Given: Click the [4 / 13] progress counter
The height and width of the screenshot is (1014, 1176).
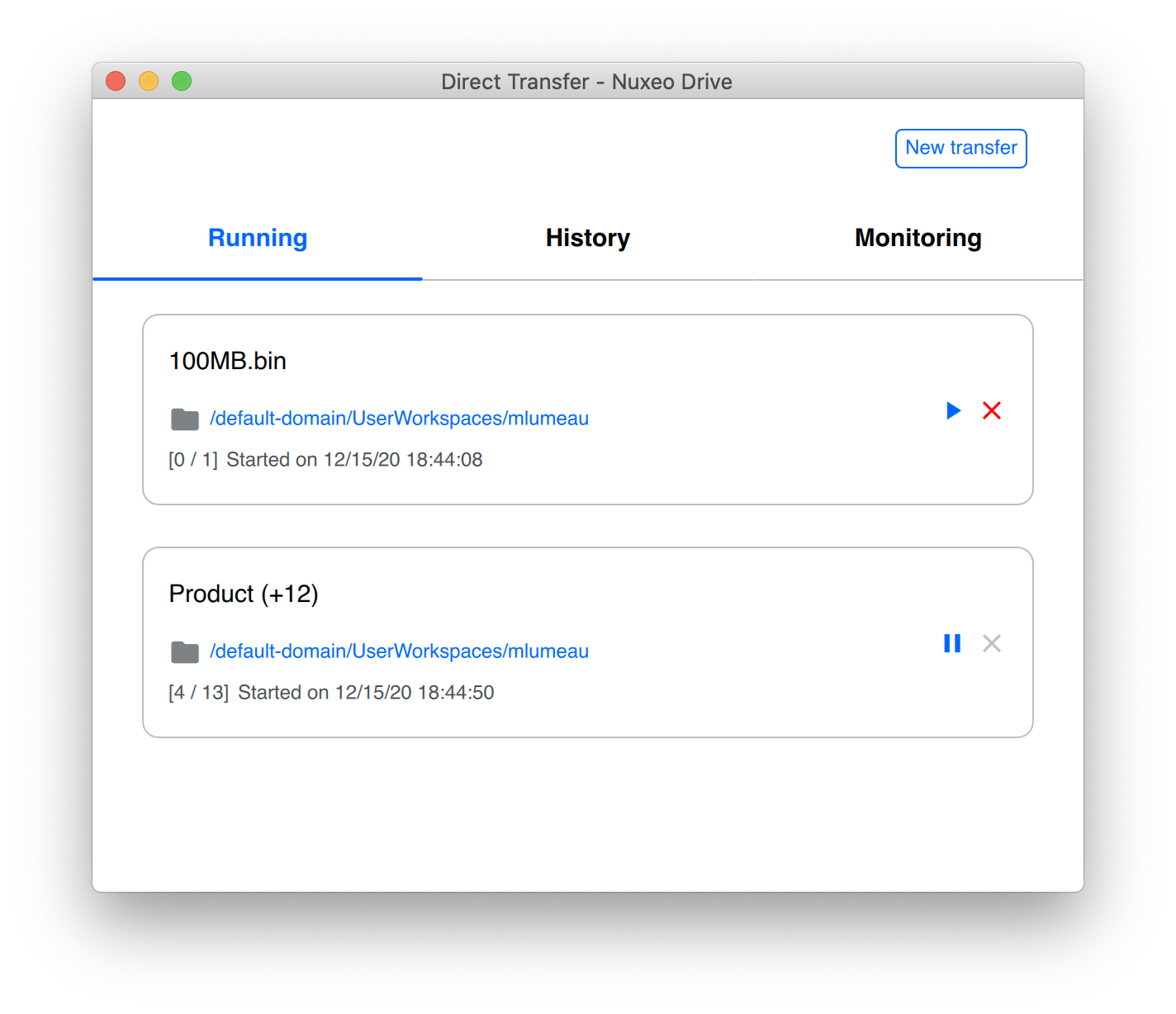Looking at the screenshot, I should 199,693.
